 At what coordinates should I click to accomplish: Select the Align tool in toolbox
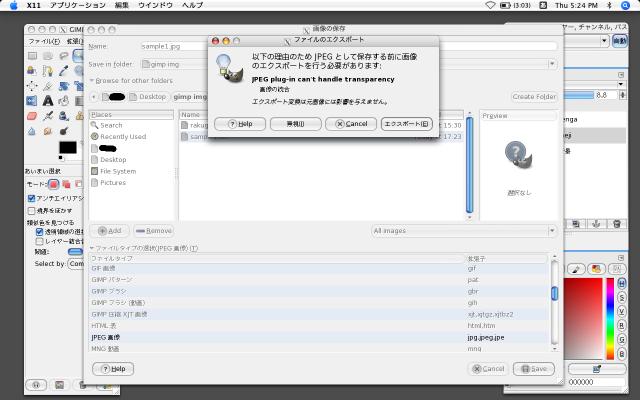(x=32, y=86)
